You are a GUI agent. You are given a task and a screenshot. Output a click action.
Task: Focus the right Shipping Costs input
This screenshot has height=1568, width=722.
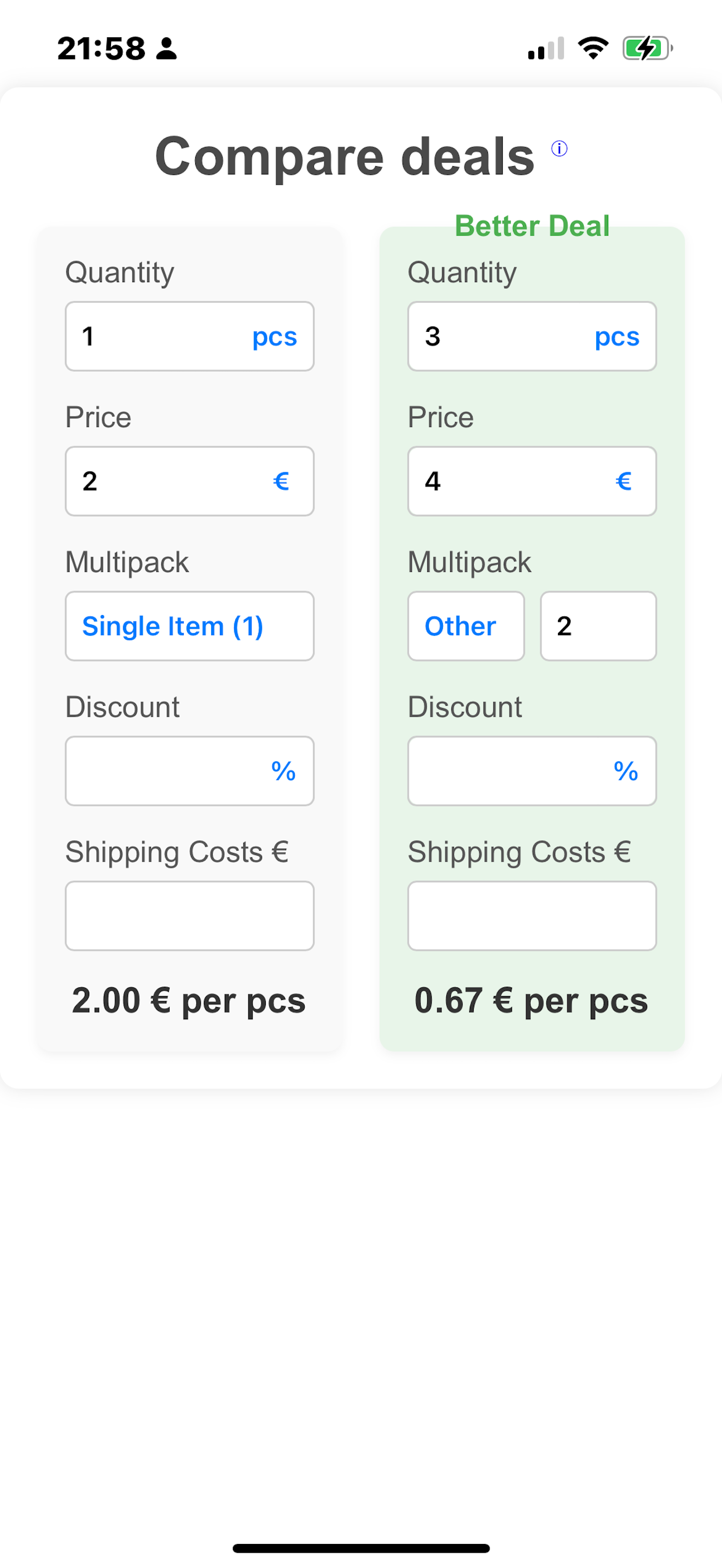pos(532,916)
